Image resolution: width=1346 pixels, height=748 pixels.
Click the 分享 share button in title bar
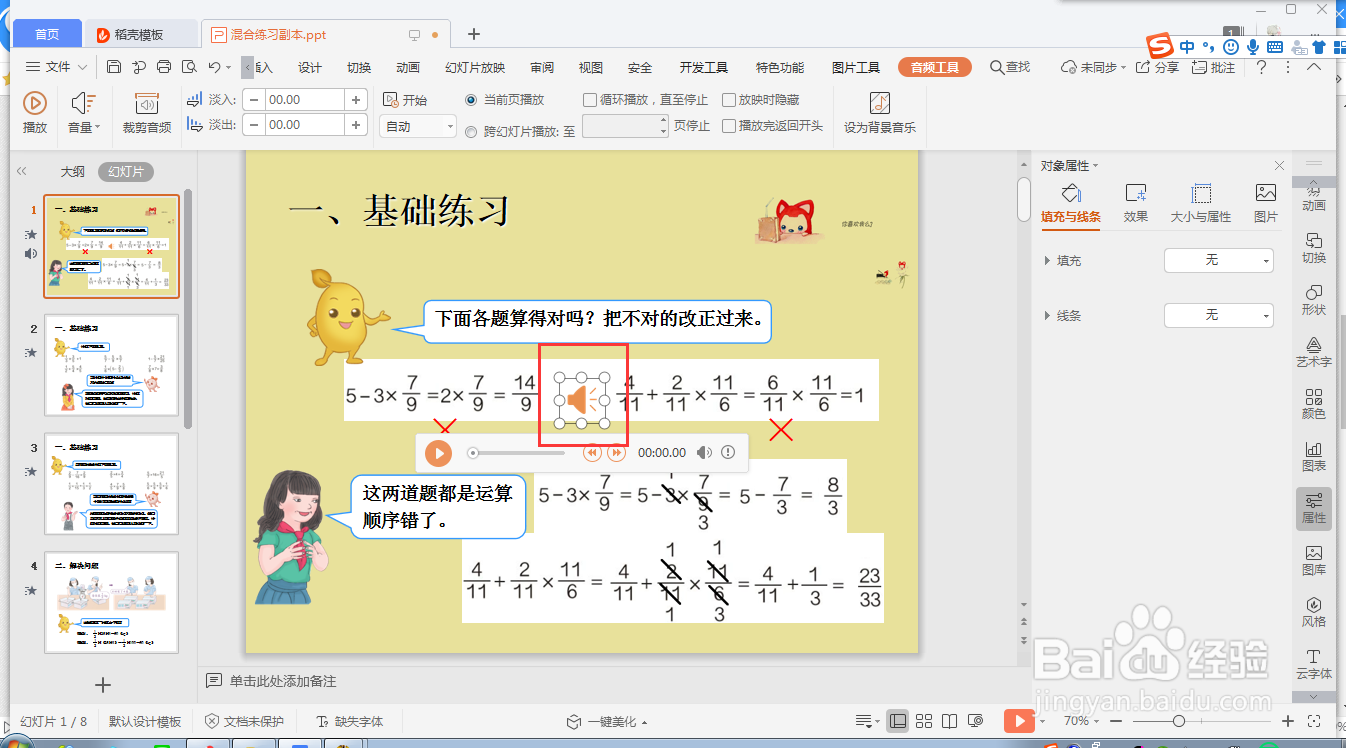[1160, 67]
